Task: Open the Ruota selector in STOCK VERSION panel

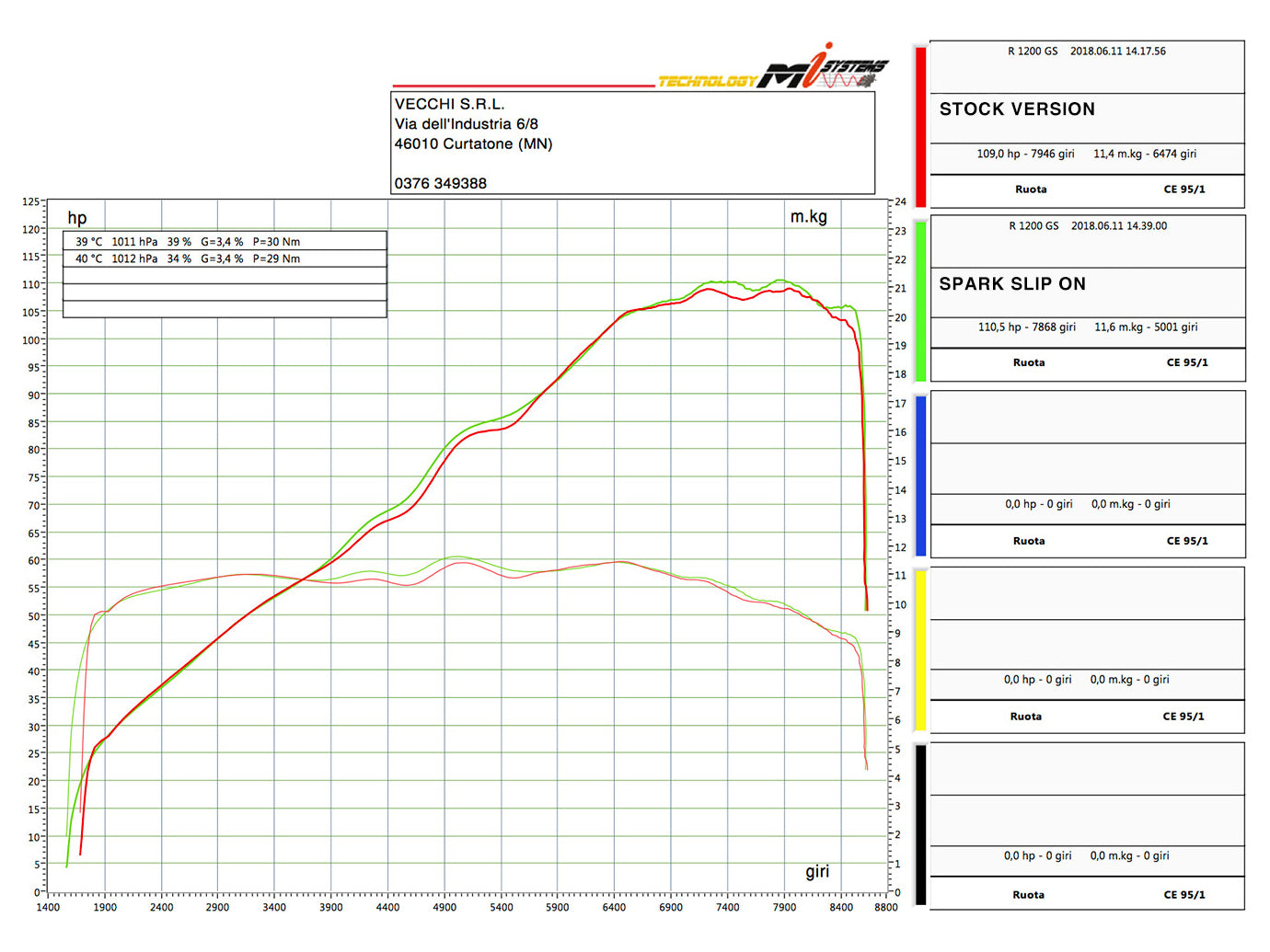Action: pyautogui.click(x=1031, y=189)
